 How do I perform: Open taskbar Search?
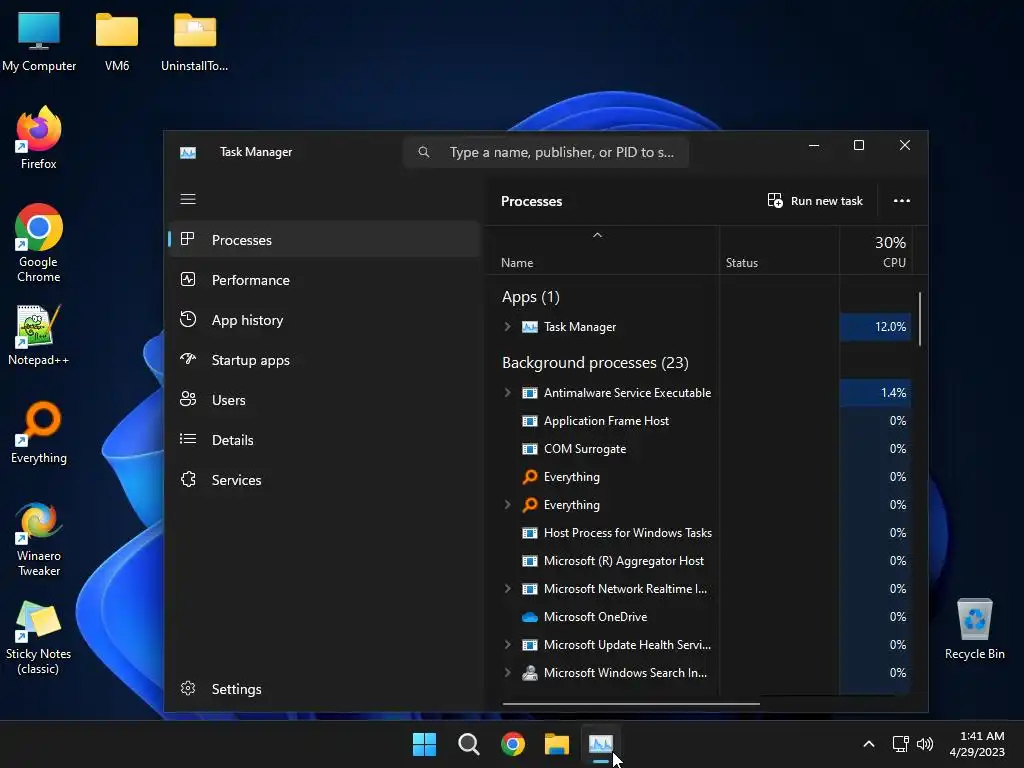click(x=468, y=744)
